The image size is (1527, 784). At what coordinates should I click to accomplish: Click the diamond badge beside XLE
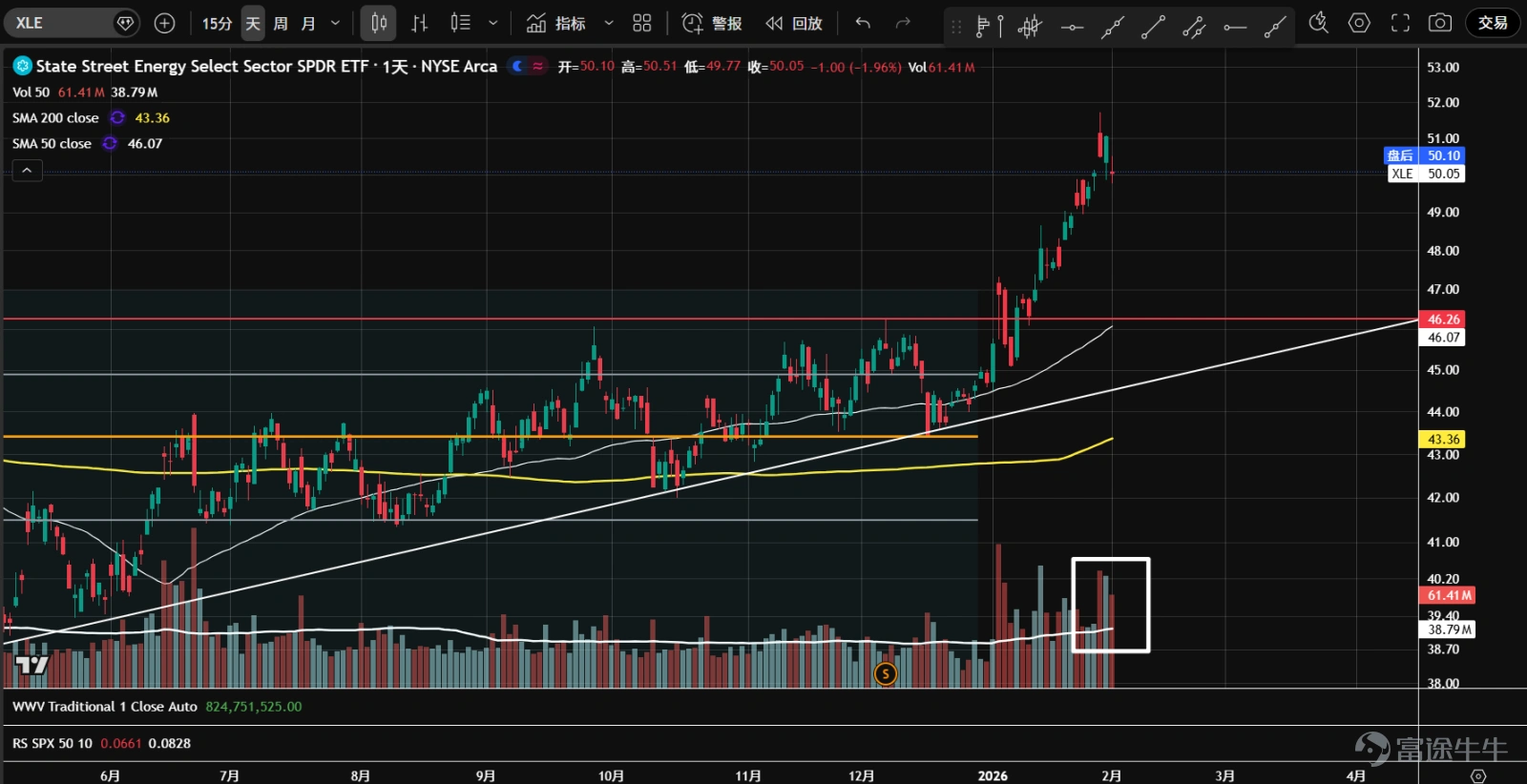[x=125, y=23]
